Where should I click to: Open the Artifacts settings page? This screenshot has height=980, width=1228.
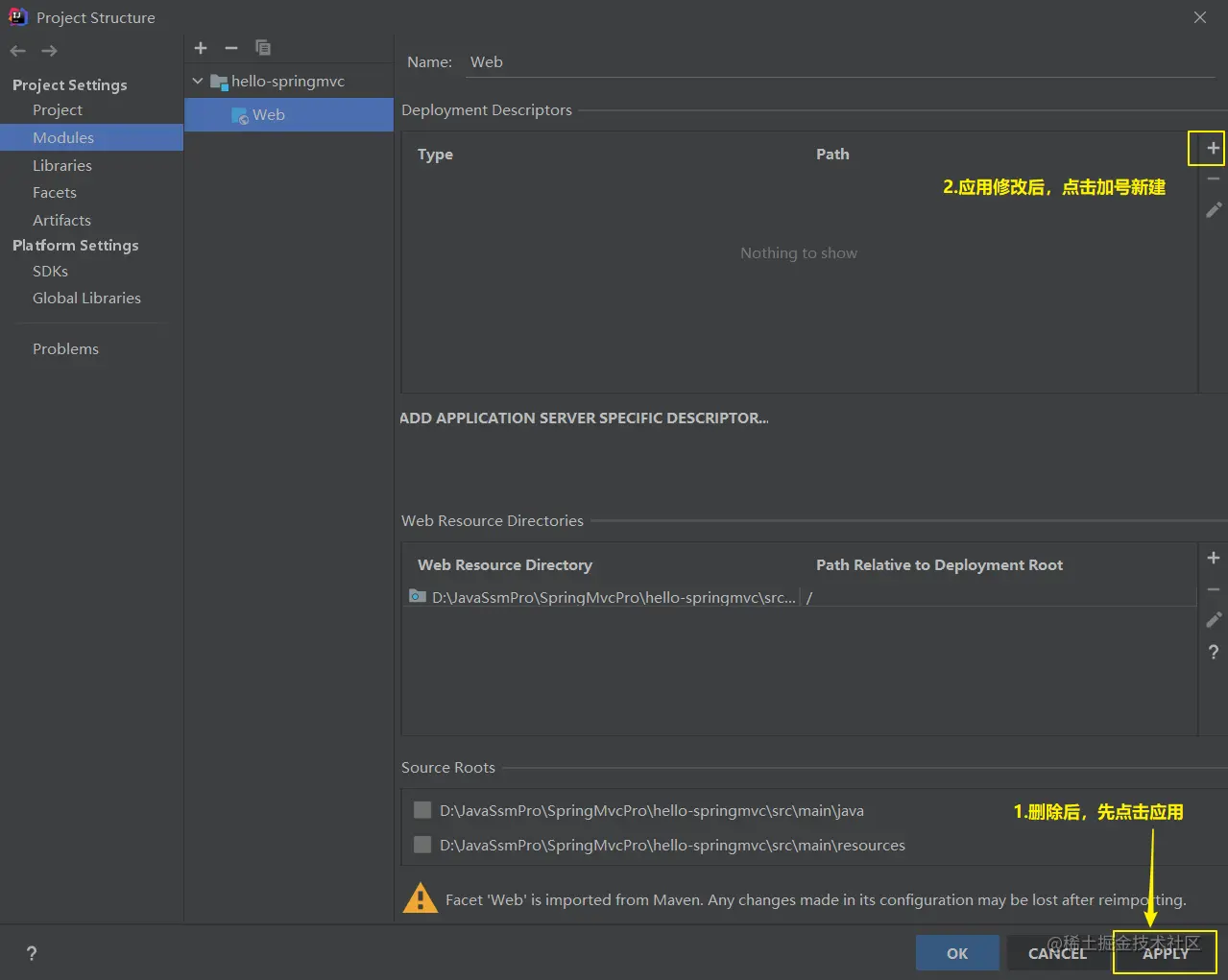61,220
